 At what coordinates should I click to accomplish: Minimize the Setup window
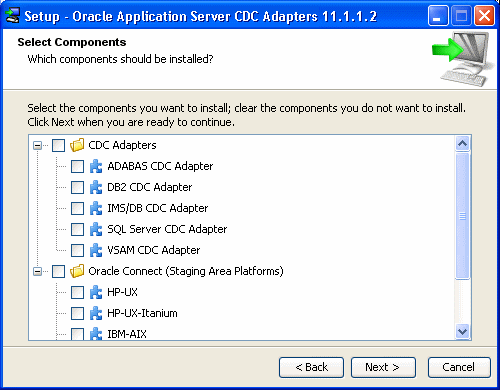point(438,16)
